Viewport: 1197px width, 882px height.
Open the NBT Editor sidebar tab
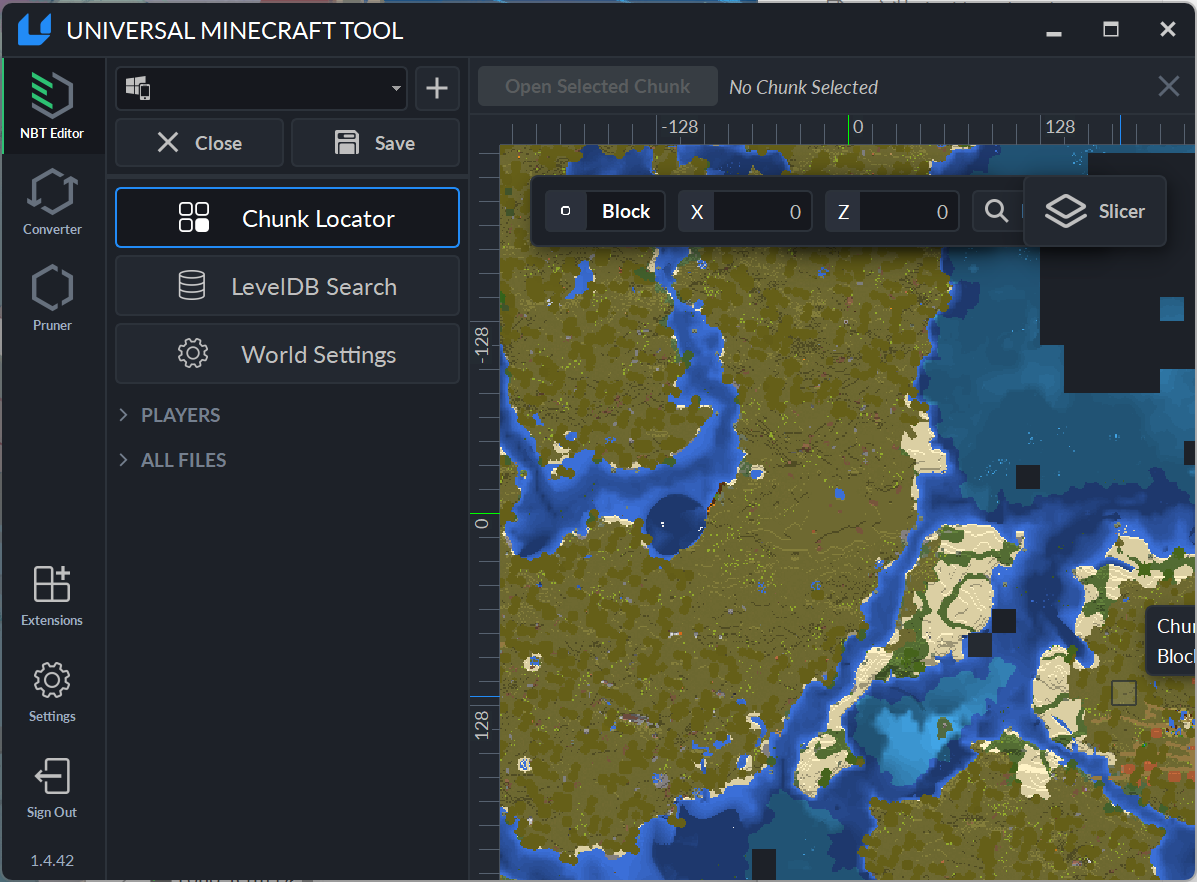[x=52, y=106]
